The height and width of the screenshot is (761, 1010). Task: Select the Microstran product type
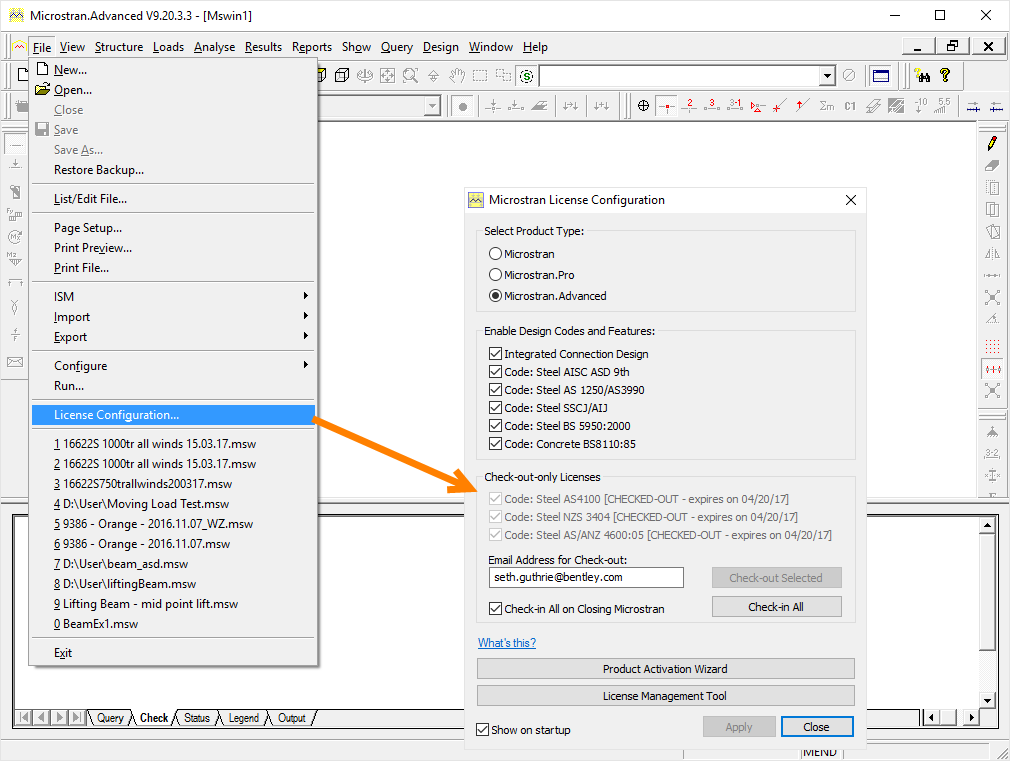[495, 254]
